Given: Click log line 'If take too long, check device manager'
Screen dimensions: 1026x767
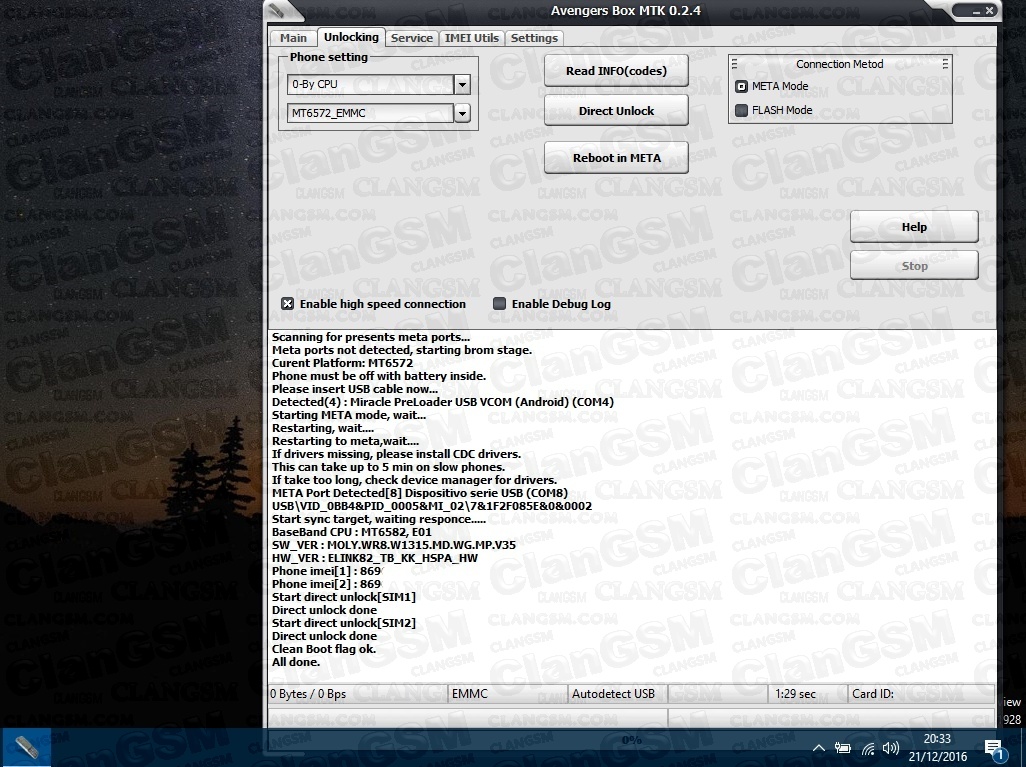Looking at the screenshot, I should point(414,480).
